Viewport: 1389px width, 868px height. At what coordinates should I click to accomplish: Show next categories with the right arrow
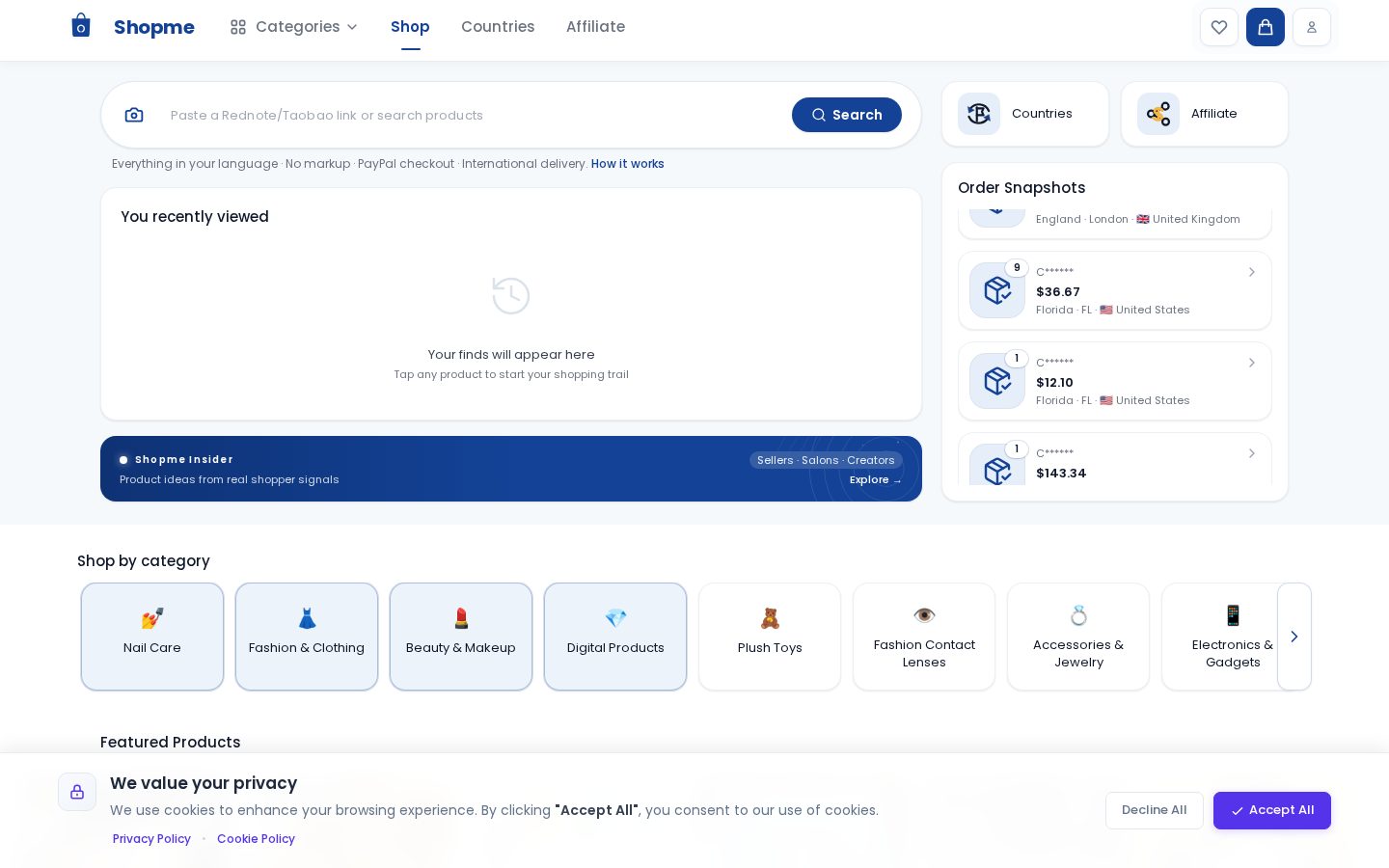pyautogui.click(x=1294, y=637)
